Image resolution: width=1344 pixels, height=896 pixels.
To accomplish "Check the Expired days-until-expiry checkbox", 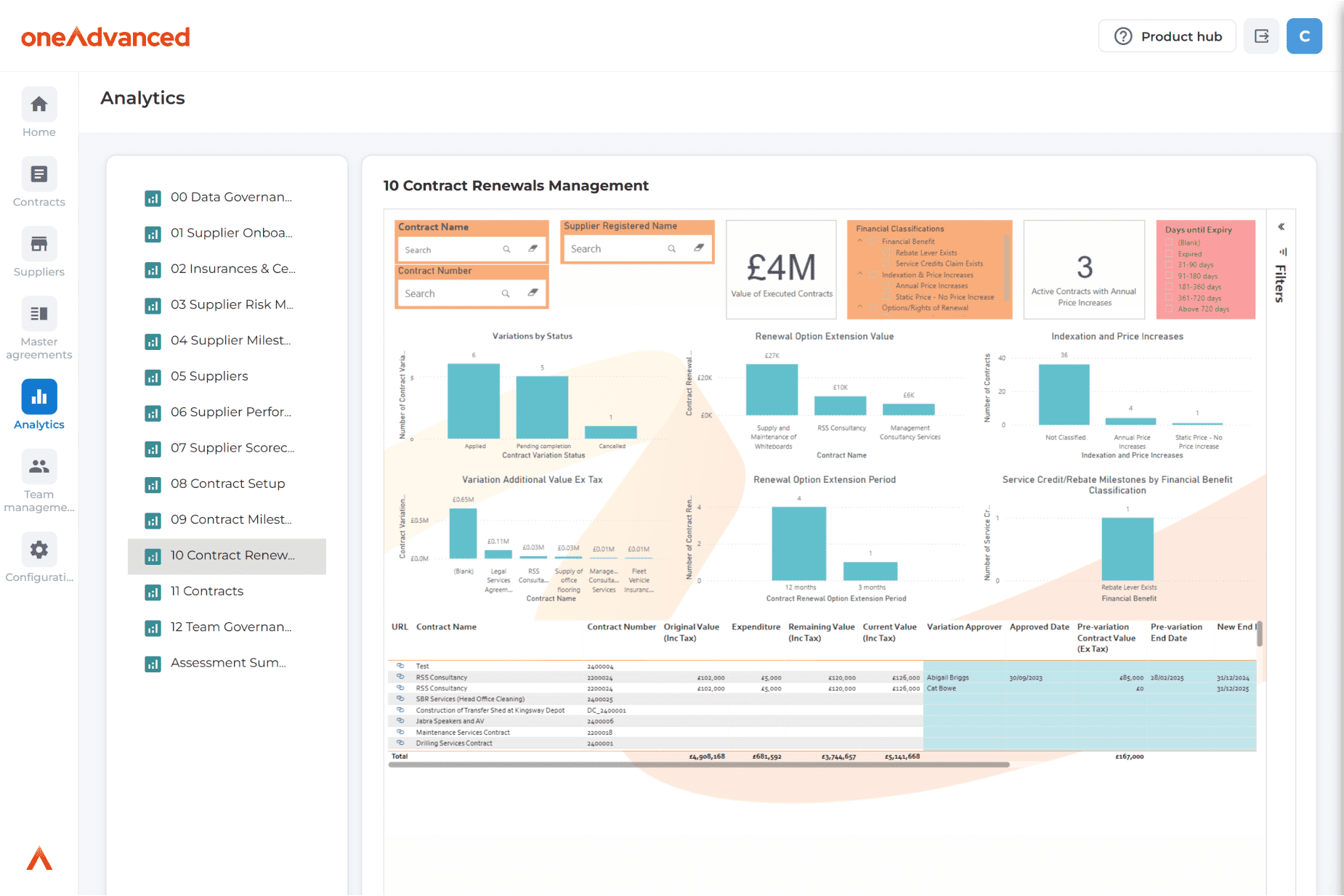I will 1169,254.
